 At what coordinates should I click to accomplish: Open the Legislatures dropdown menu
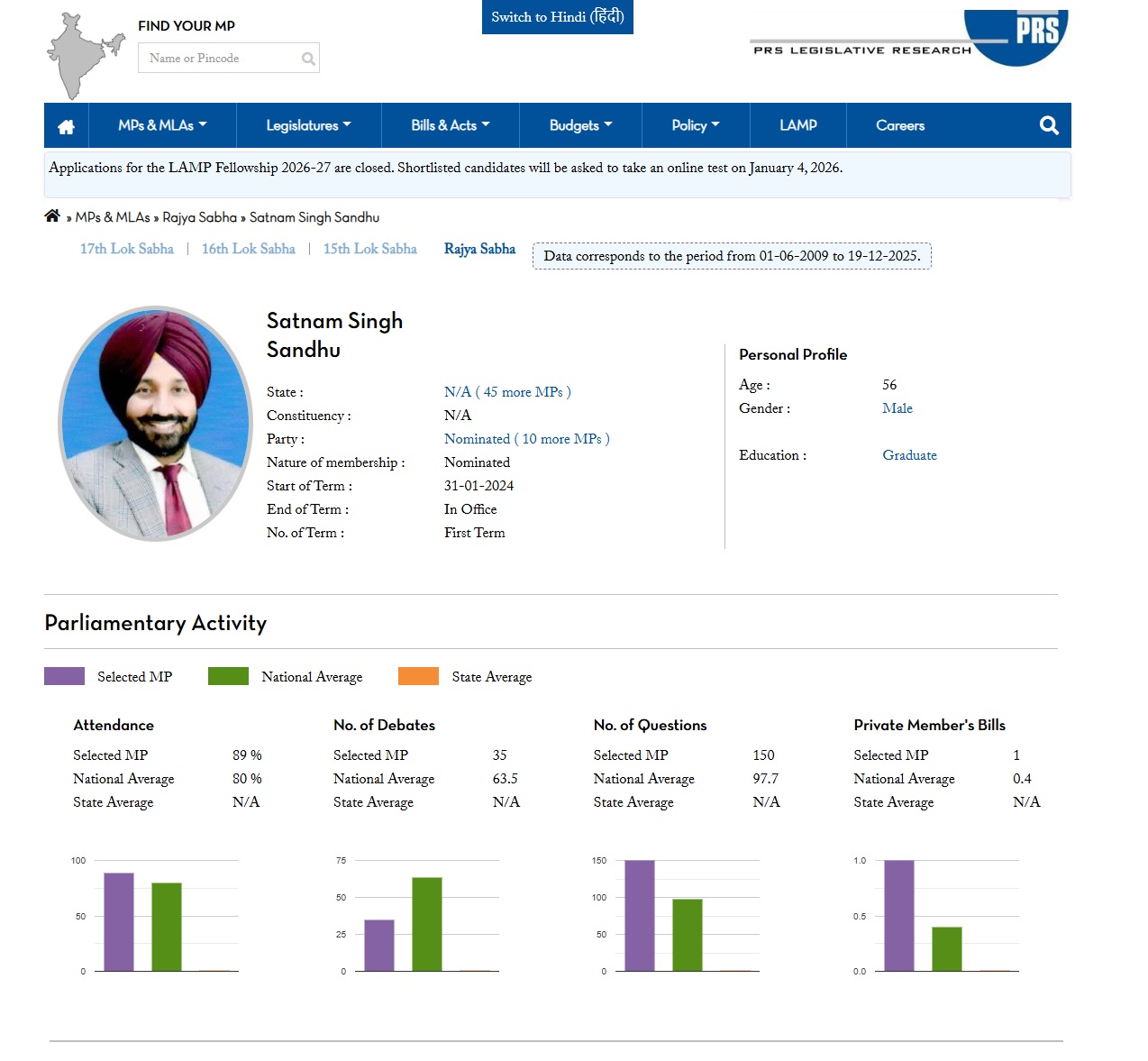click(x=308, y=125)
